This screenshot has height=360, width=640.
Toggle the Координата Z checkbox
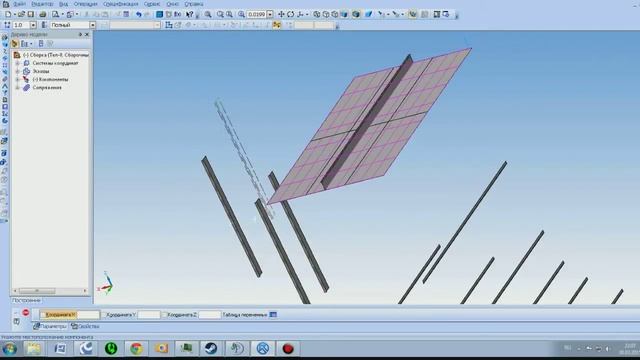164,315
